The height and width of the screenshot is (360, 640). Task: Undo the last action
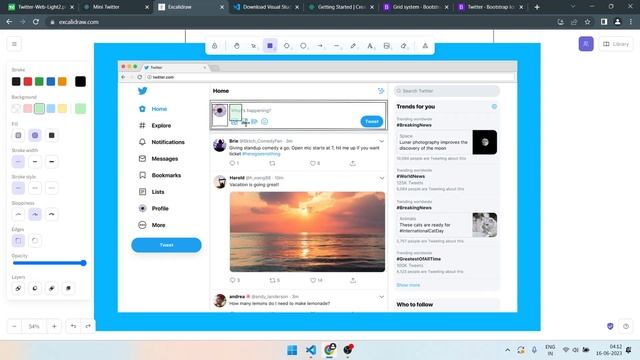(x=73, y=326)
